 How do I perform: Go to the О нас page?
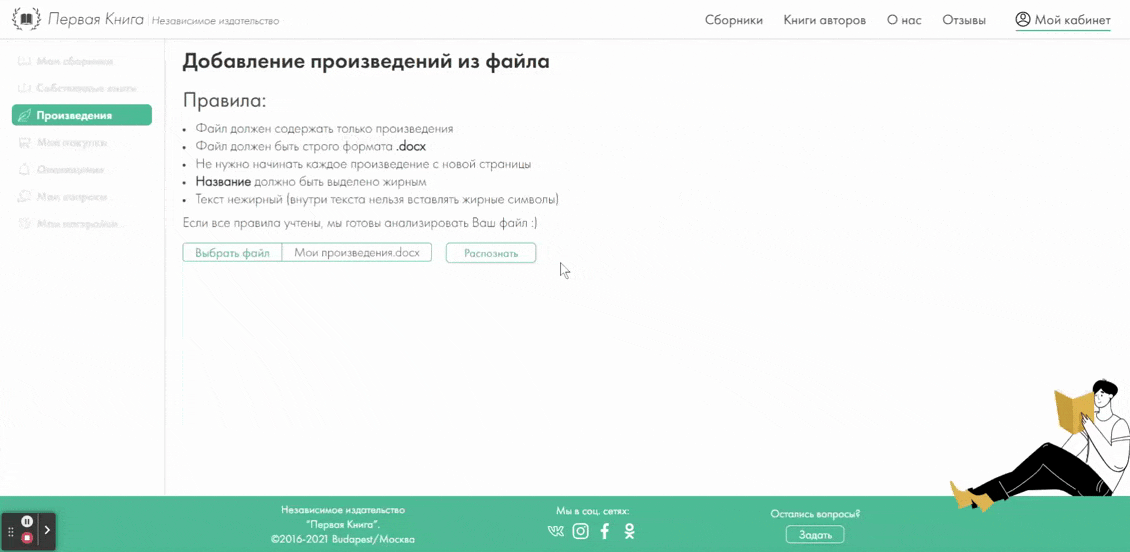904,20
